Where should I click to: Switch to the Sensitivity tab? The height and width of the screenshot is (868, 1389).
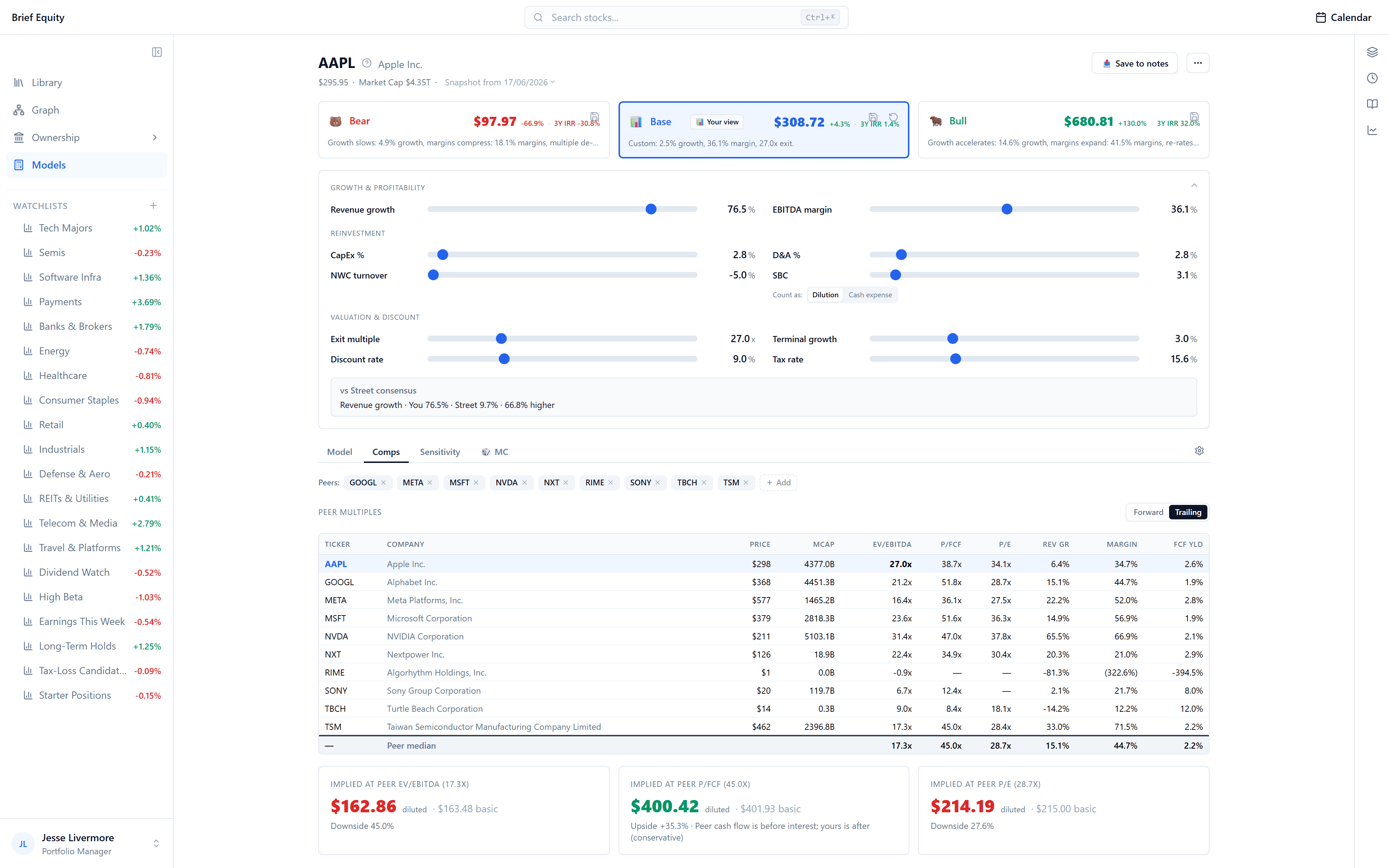coord(439,452)
